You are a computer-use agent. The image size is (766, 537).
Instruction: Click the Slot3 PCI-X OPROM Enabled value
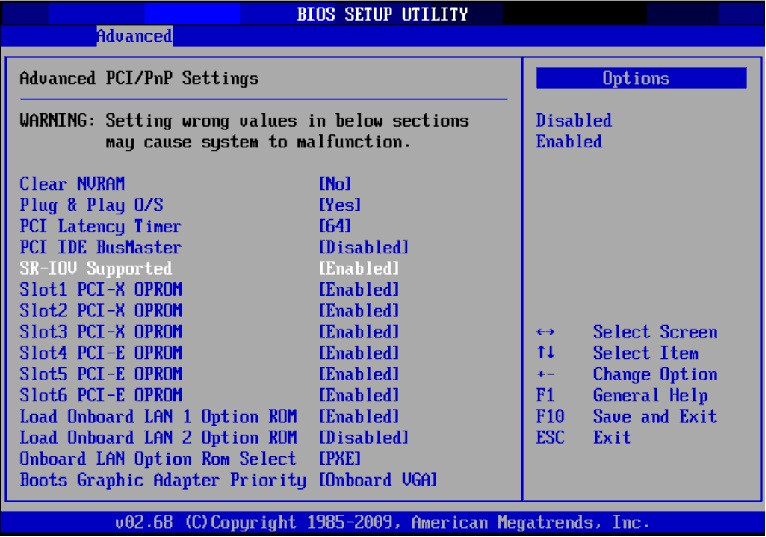pyautogui.click(x=359, y=332)
